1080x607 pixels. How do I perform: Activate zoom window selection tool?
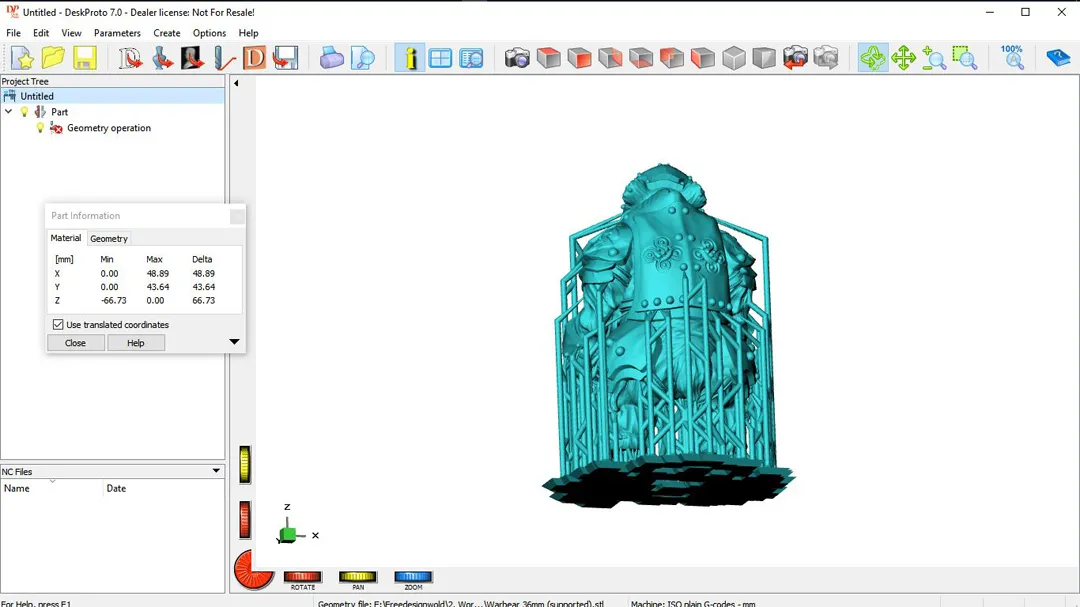pyautogui.click(x=964, y=58)
